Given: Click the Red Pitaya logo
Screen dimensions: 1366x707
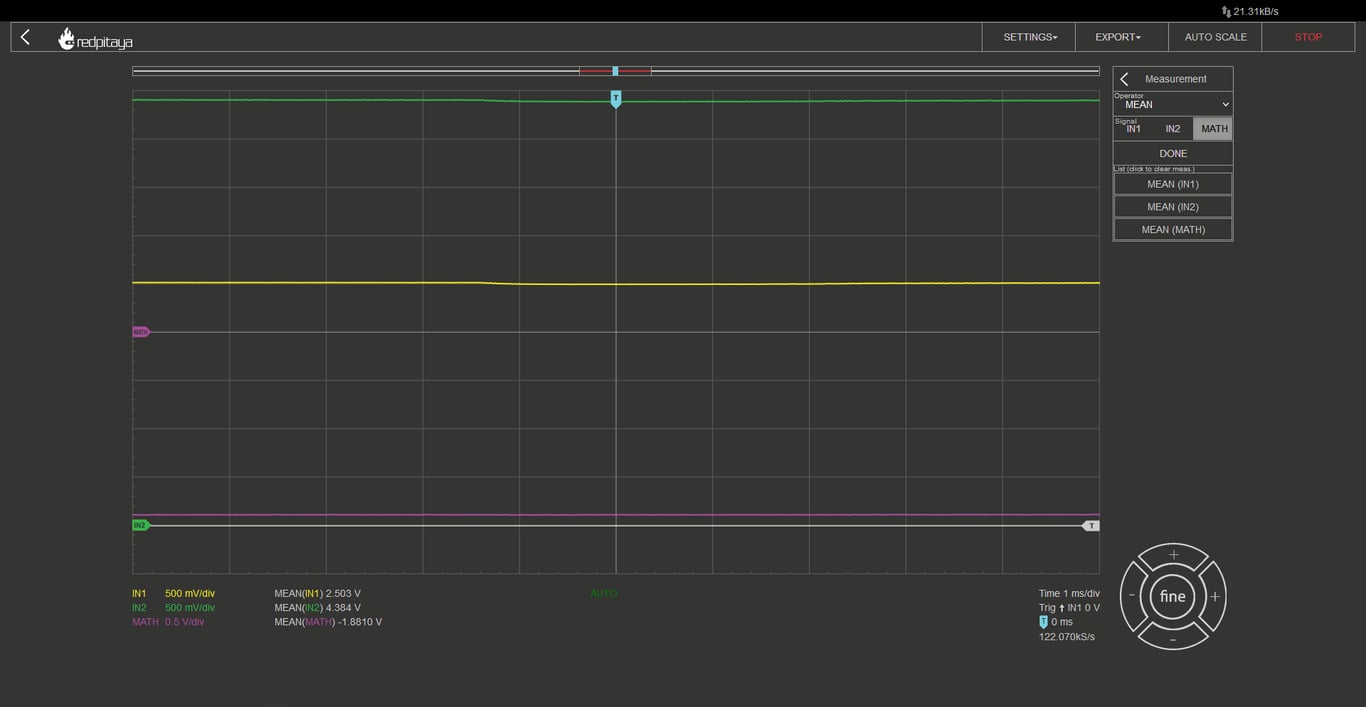Looking at the screenshot, I should (x=95, y=39).
